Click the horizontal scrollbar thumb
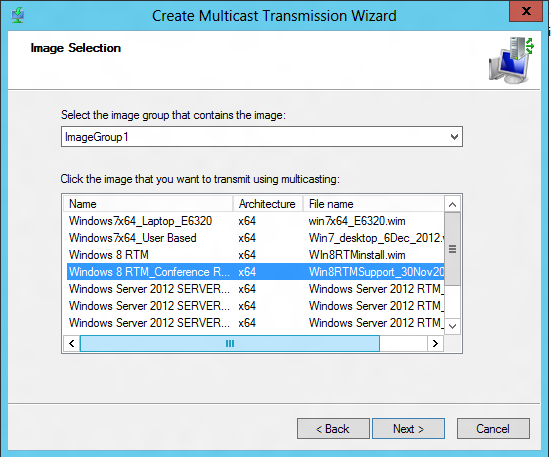Viewport: 551px width, 457px height. click(230, 343)
